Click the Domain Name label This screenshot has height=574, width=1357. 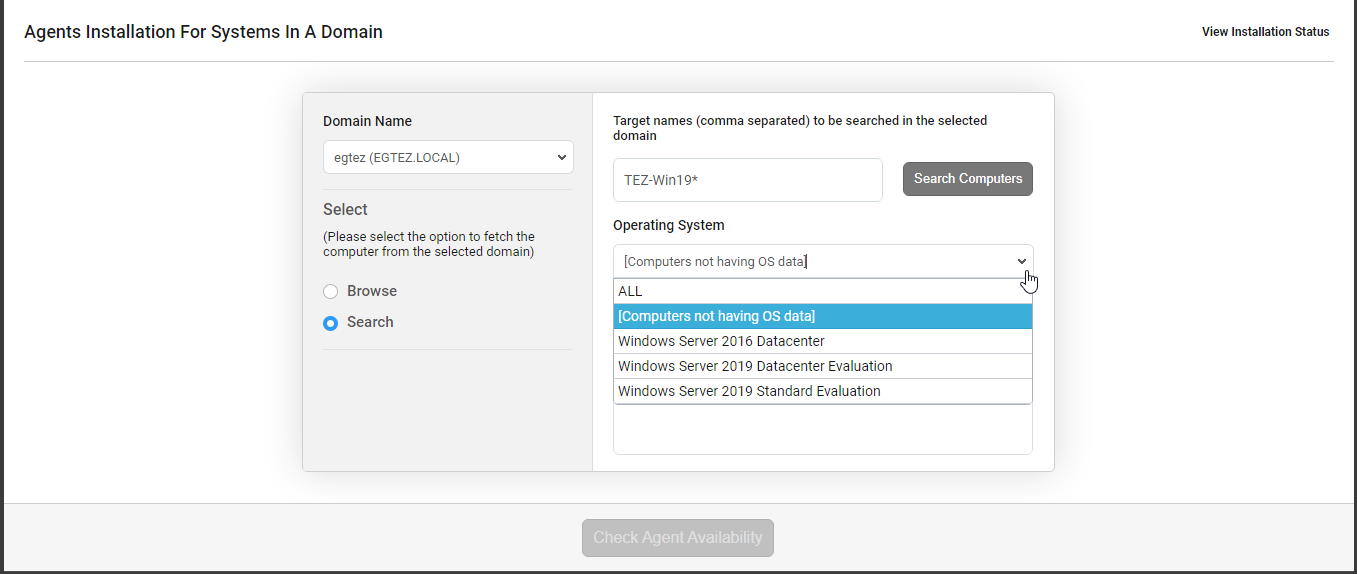[x=367, y=121]
